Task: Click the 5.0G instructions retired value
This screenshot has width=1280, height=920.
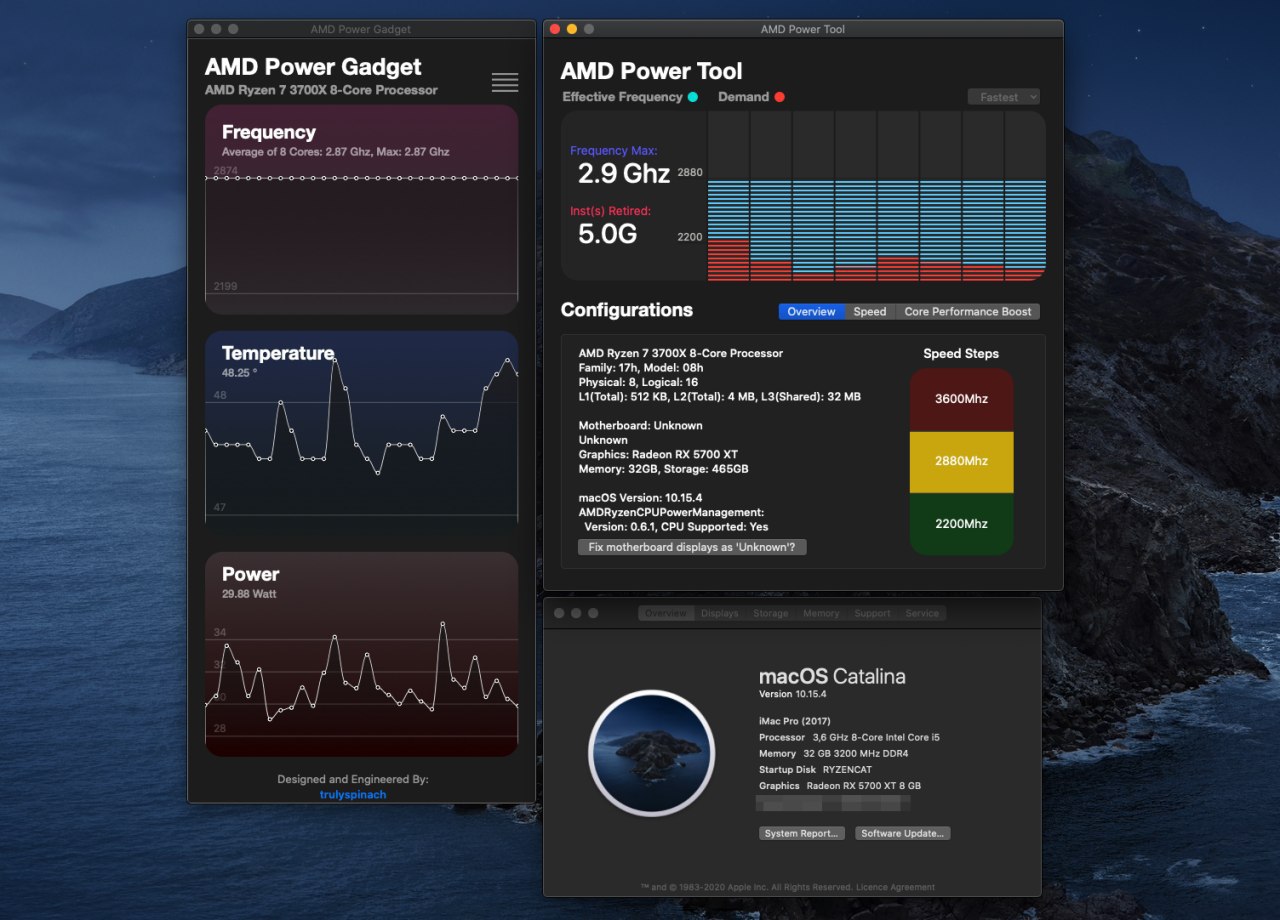Action: (x=607, y=233)
